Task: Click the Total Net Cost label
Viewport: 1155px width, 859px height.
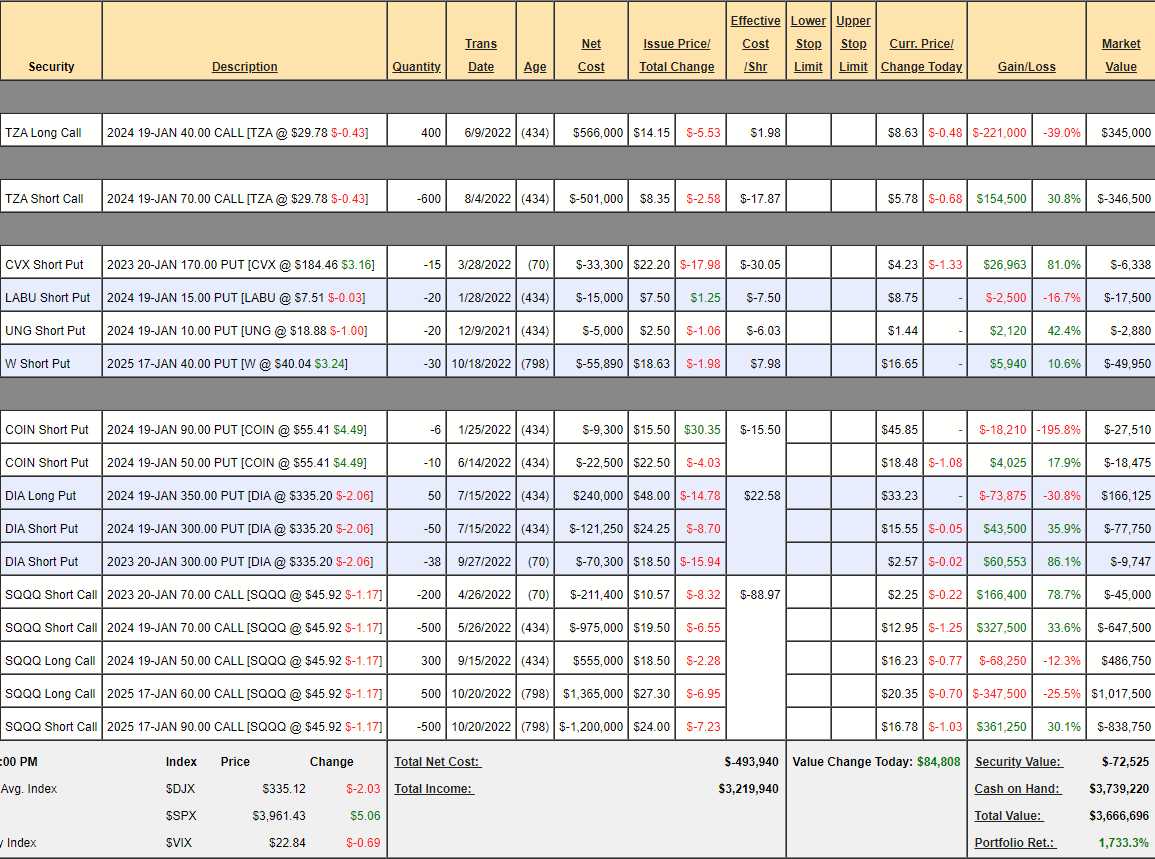Action: [x=437, y=762]
